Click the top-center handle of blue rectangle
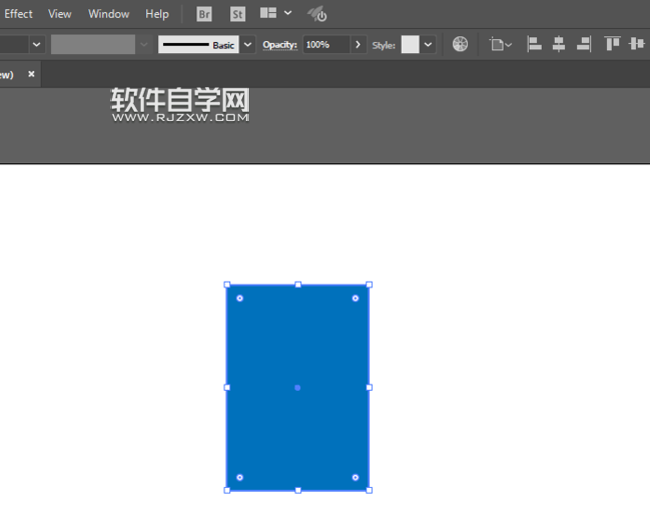 (298, 284)
